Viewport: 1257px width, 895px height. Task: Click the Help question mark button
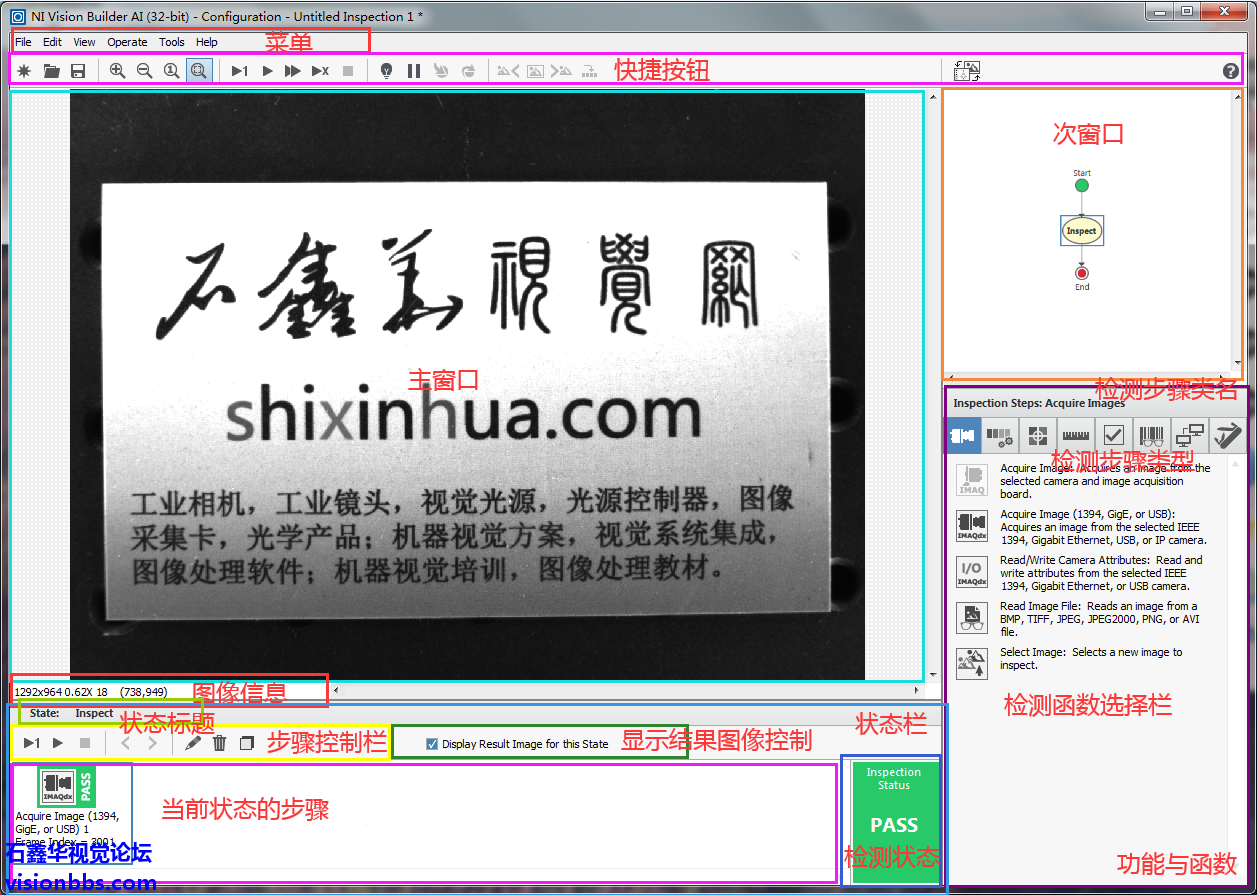click(x=1229, y=70)
